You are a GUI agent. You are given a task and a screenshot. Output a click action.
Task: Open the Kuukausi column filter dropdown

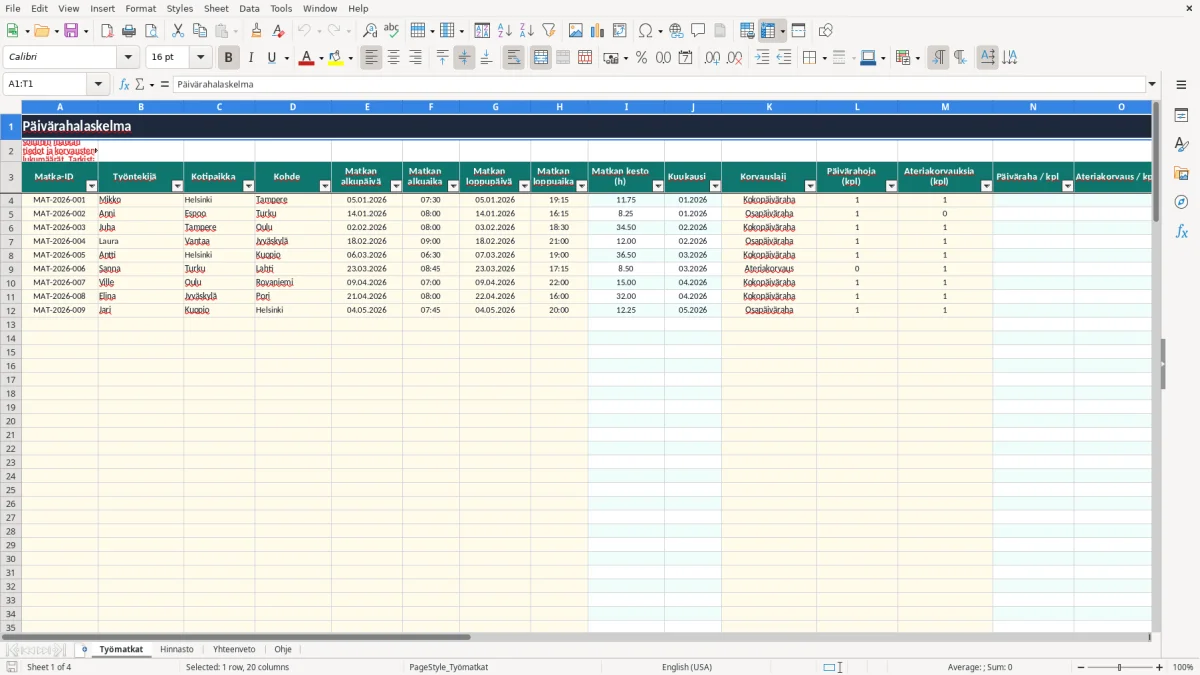tap(714, 186)
